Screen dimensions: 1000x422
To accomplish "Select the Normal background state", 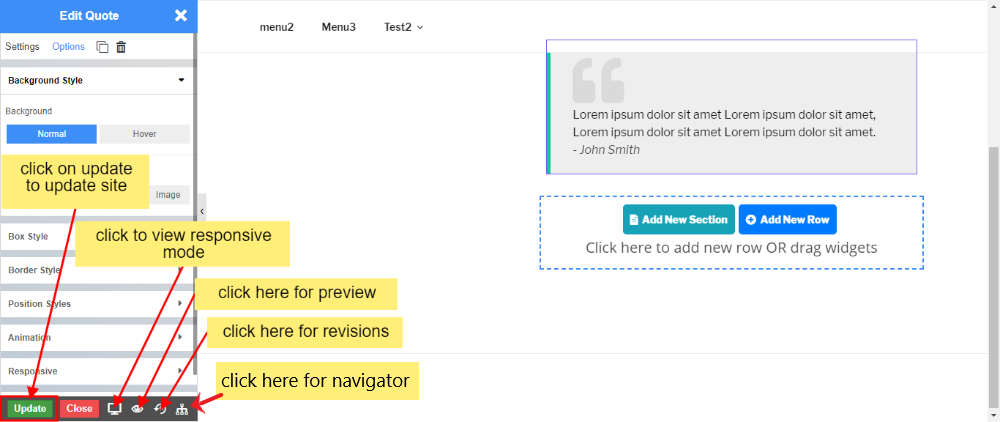I will (51, 134).
